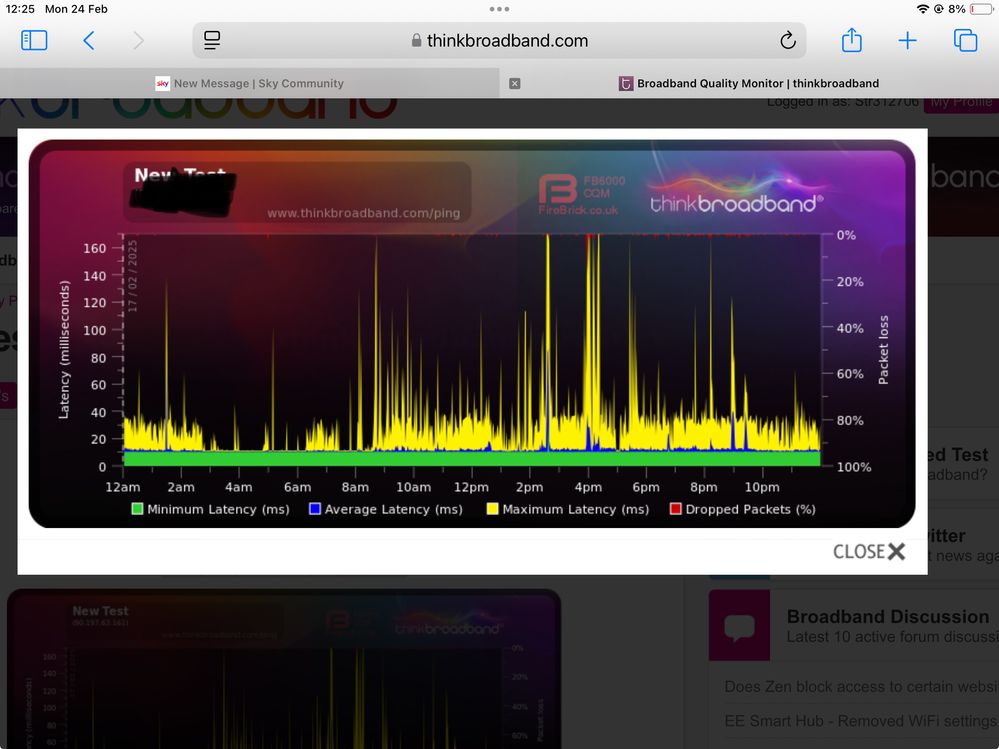Go back using the back arrow
The width and height of the screenshot is (999, 749).
click(89, 40)
